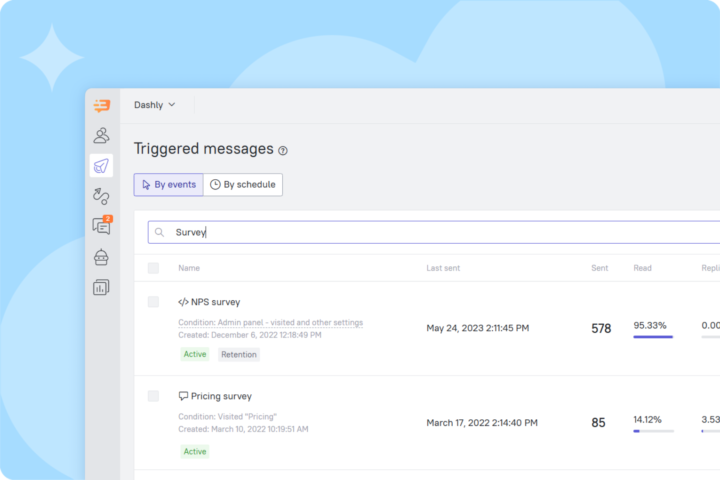
Task: Switch to the By schedule tab
Action: point(243,185)
